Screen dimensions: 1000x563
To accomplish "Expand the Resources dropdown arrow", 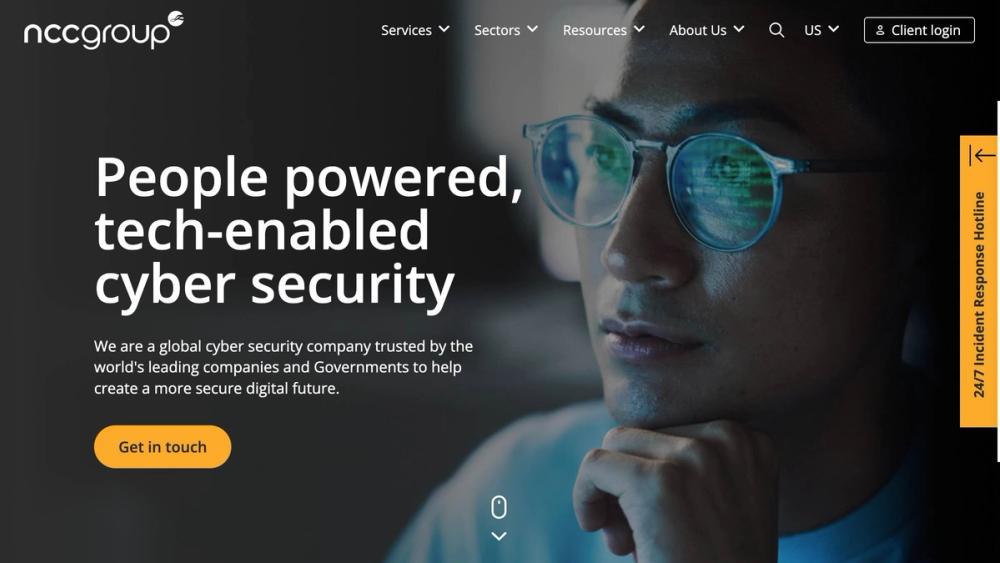I will pos(639,29).
